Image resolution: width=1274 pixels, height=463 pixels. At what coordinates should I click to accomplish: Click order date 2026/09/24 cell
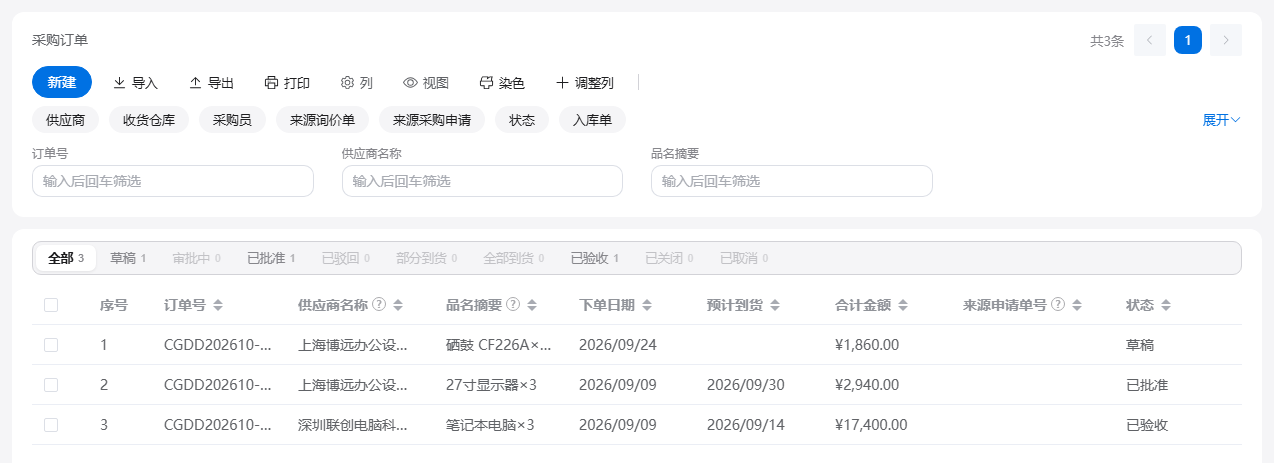click(618, 345)
